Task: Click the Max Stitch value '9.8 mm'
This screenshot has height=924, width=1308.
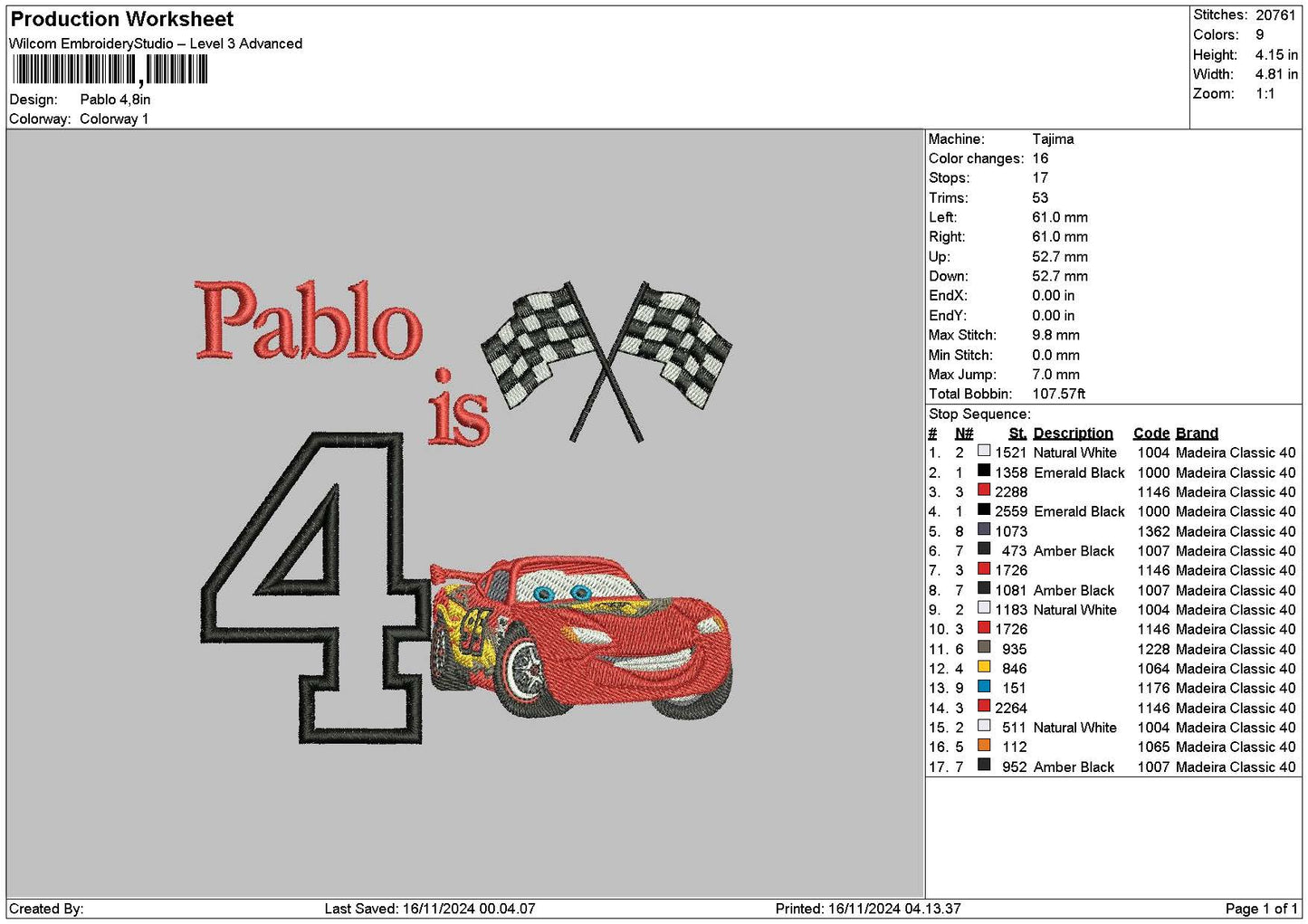Action: pos(1055,335)
